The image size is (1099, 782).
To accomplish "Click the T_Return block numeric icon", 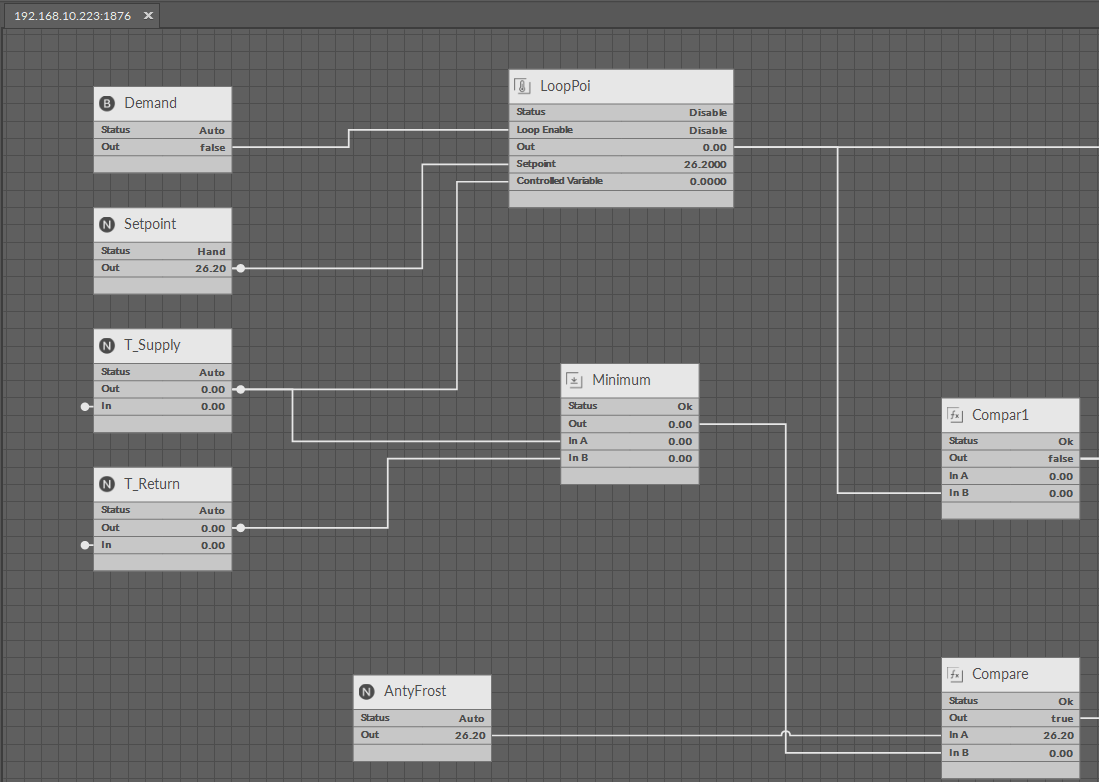I will click(108, 484).
